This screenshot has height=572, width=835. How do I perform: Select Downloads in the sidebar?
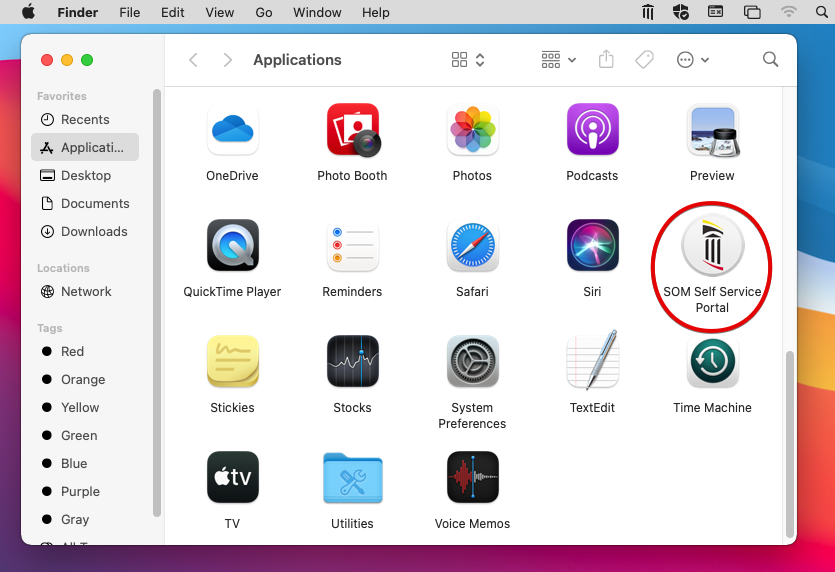pos(94,231)
